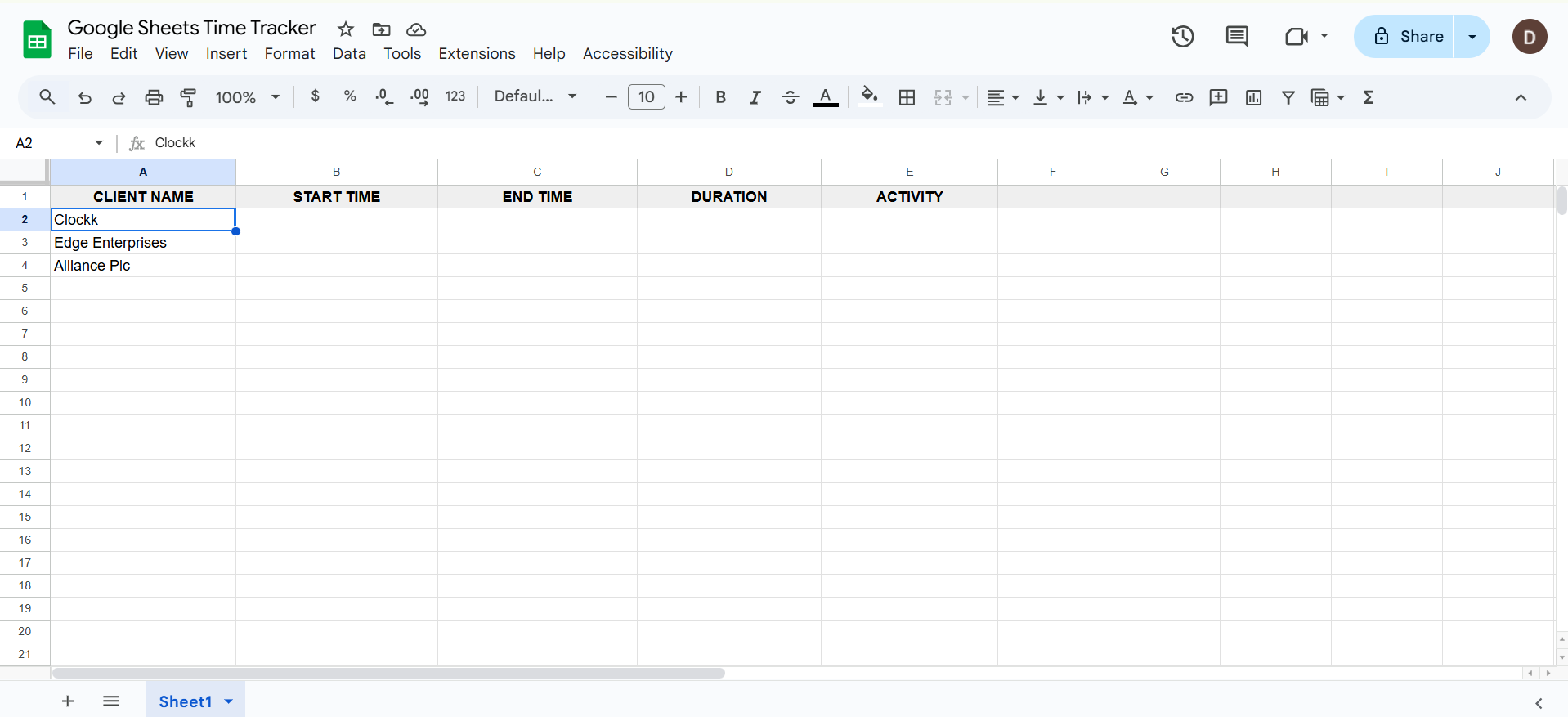The image size is (1568, 717).
Task: Insert a chart
Action: [1253, 97]
